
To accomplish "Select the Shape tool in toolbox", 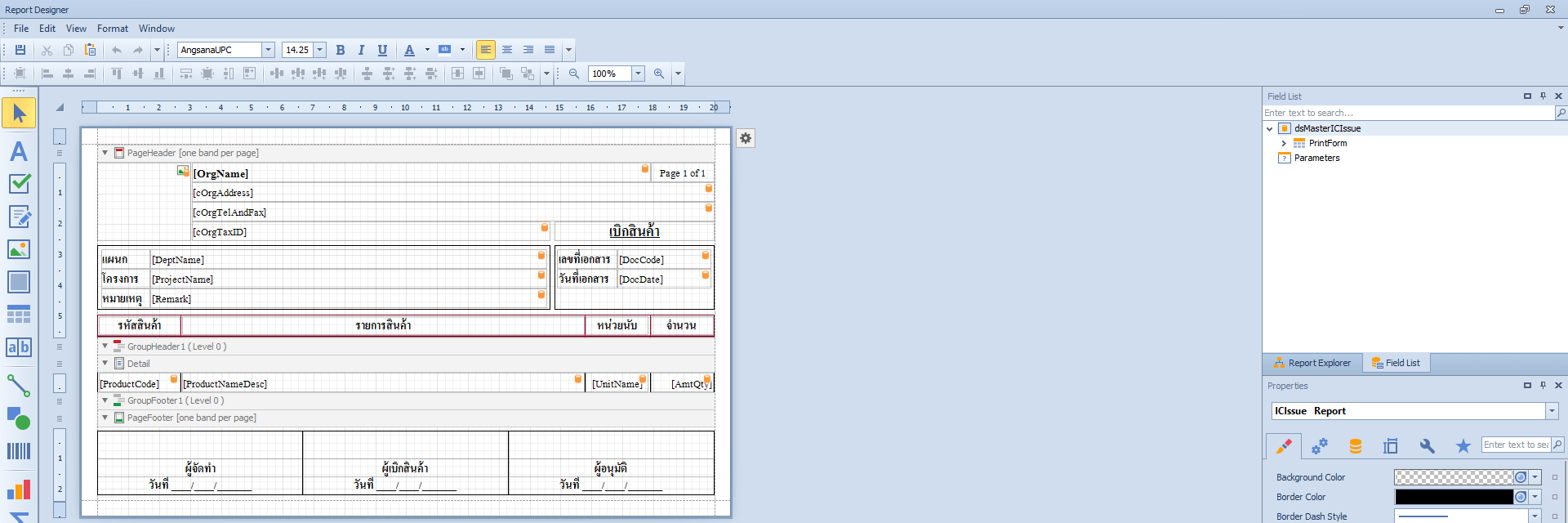I will point(19,418).
